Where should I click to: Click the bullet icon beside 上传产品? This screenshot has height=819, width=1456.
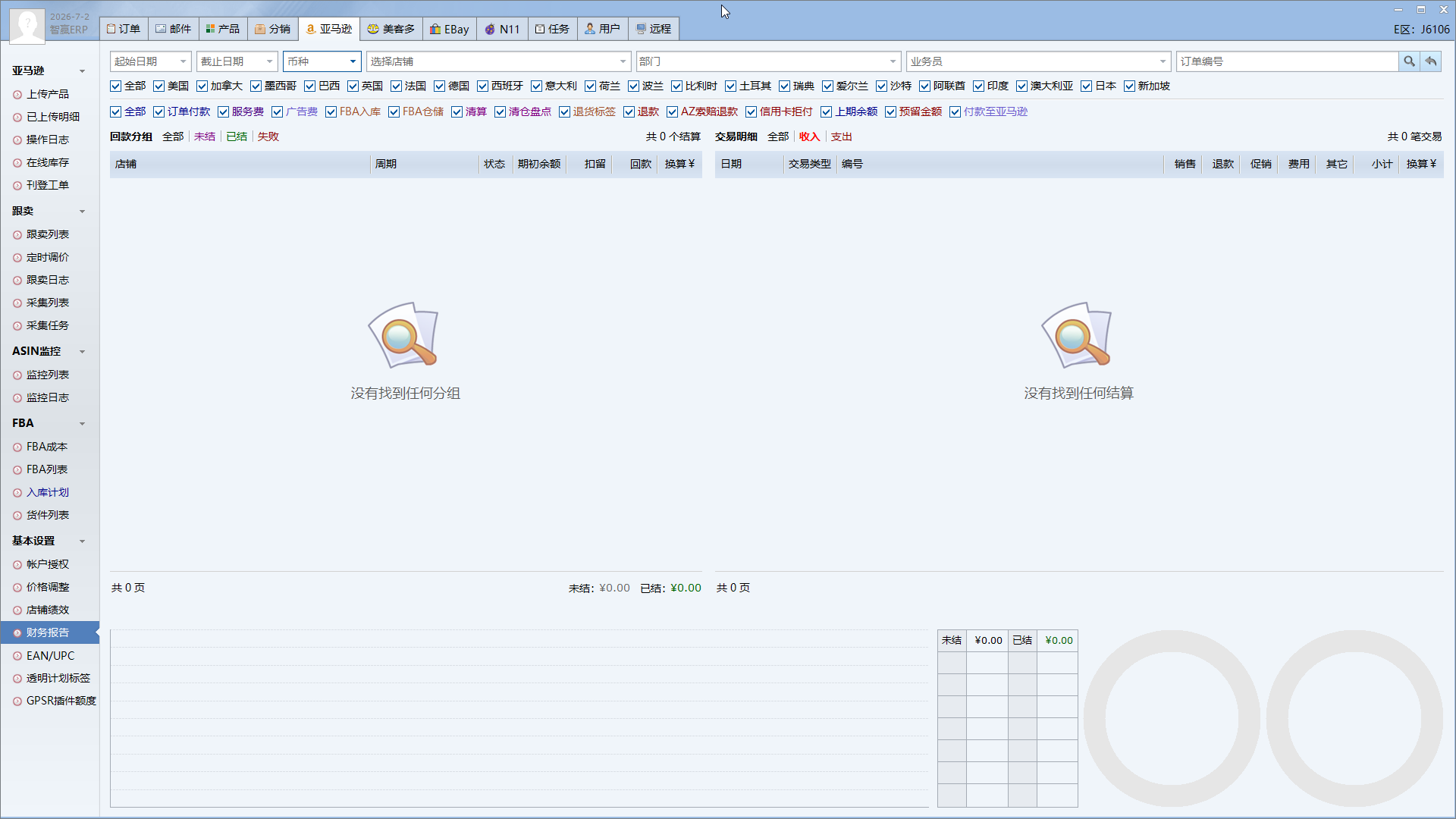[x=17, y=95]
